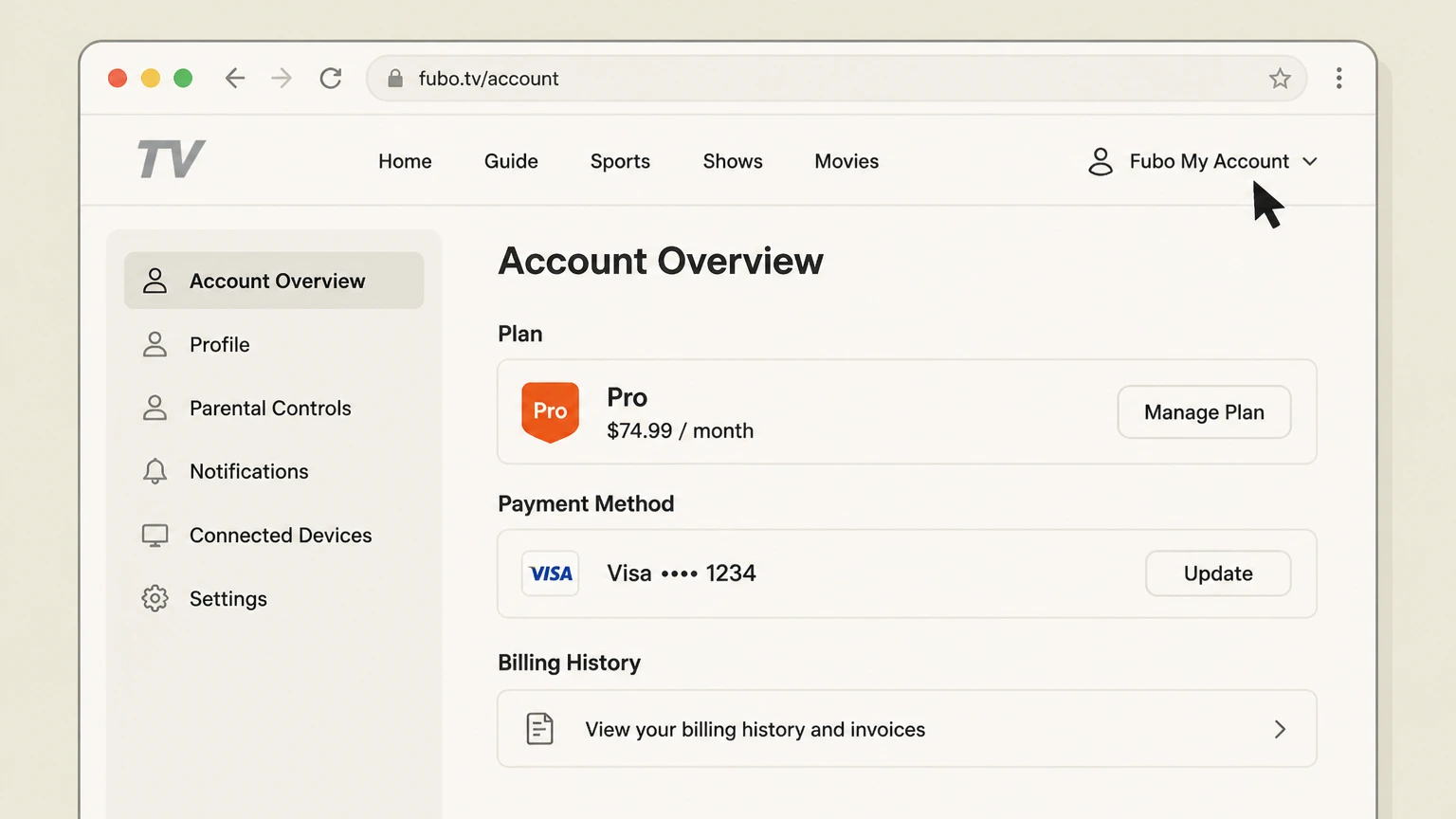Expand the Fubo My Account dropdown chevron
The height and width of the screenshot is (819, 1456).
1310,162
